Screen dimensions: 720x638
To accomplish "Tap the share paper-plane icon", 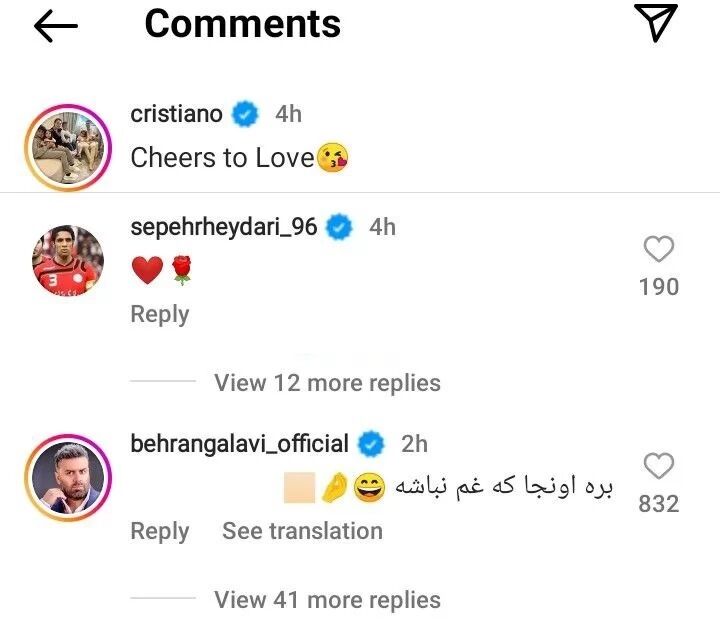I will [x=656, y=23].
